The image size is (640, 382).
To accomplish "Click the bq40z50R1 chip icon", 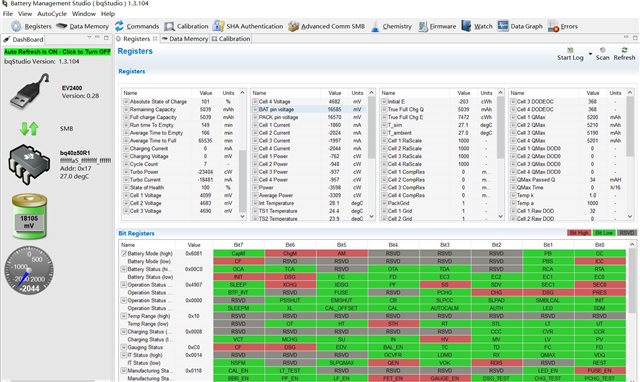I will [29, 164].
